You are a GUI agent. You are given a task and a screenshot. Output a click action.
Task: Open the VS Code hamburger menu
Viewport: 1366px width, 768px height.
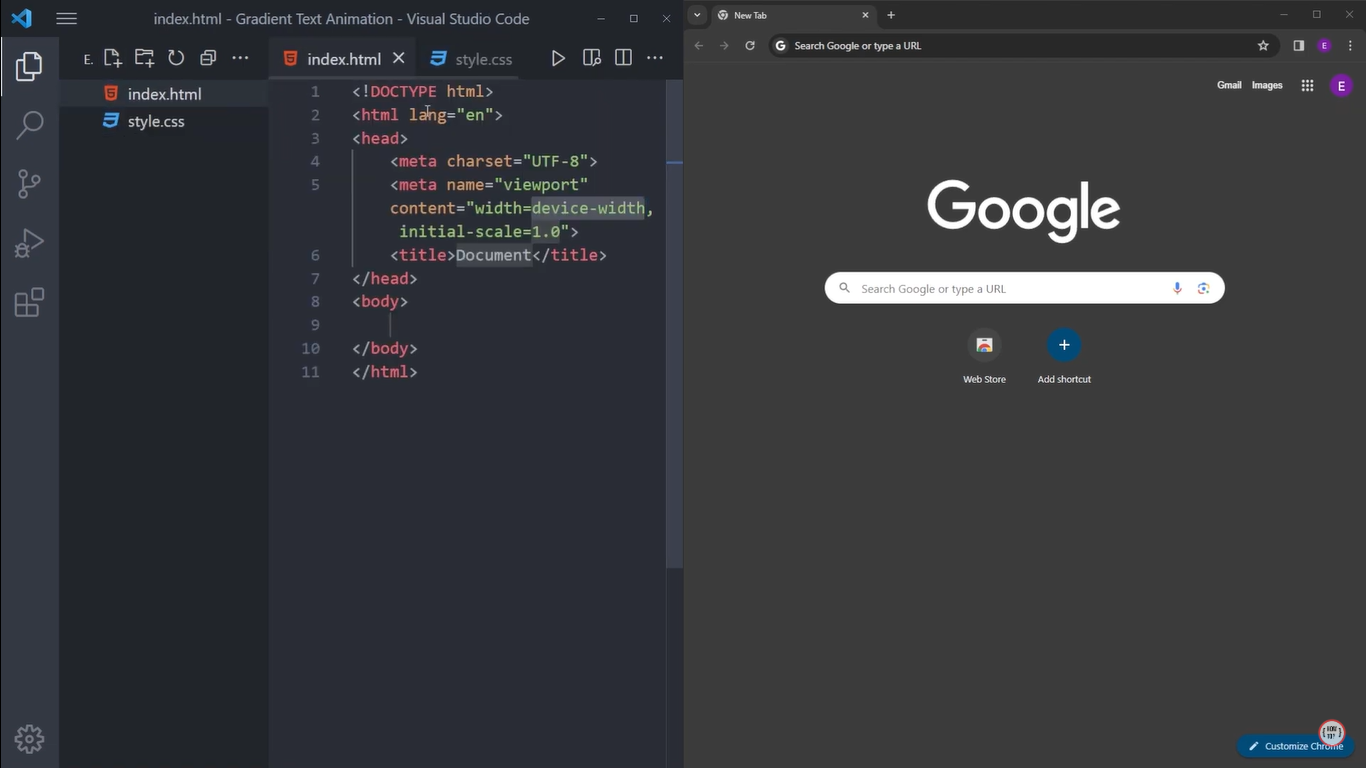[x=66, y=18]
